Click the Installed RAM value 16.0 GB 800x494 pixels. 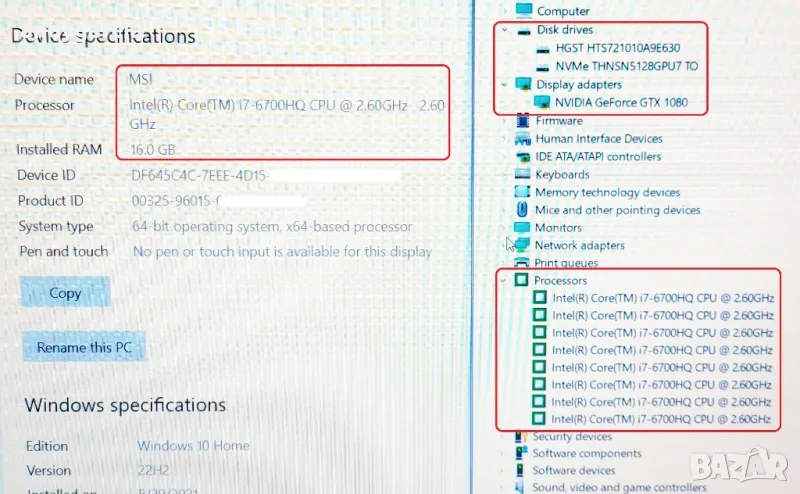153,150
